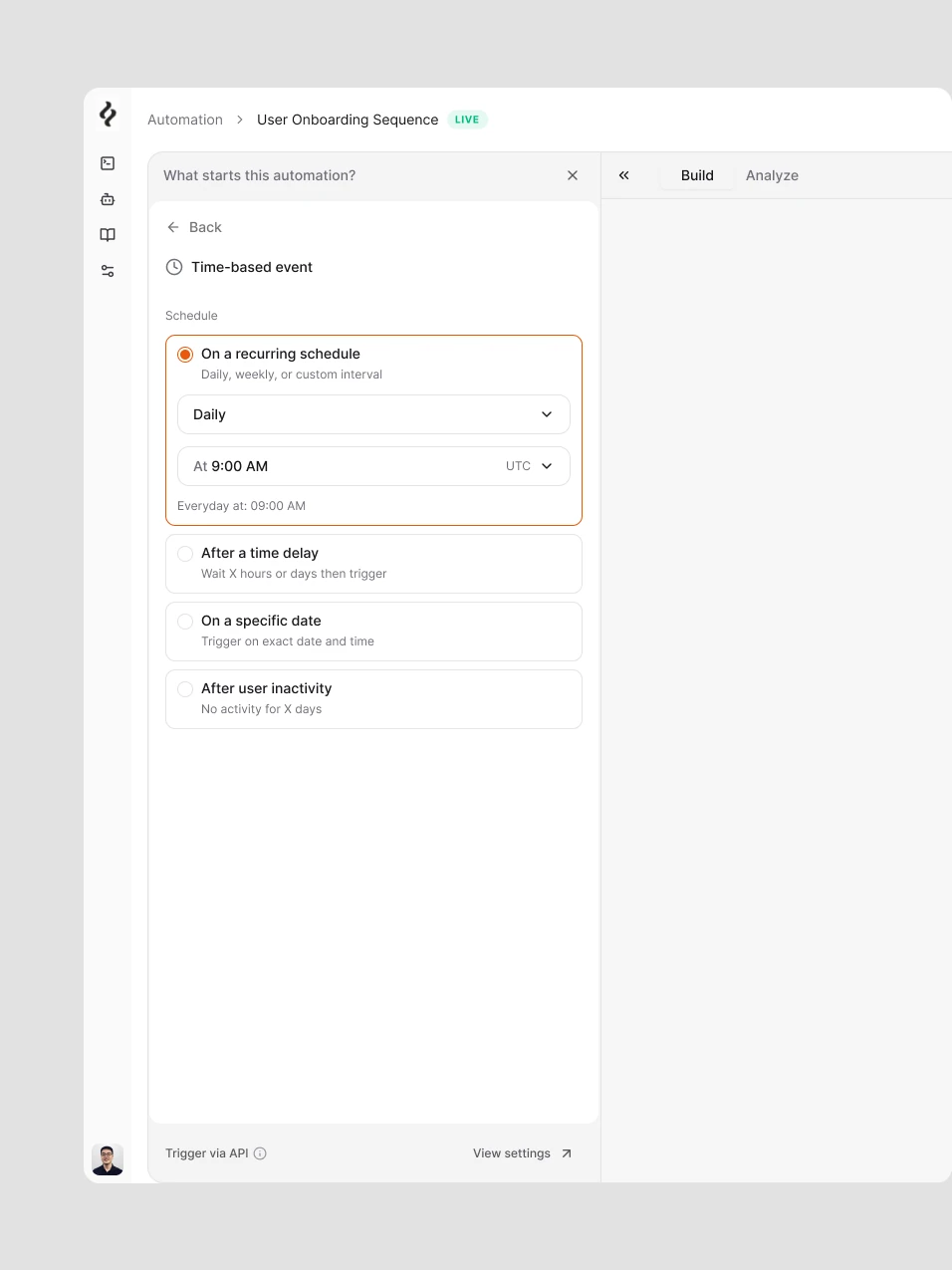Collapse panel with double chevron icon
The height and width of the screenshot is (1270, 952).
pyautogui.click(x=624, y=175)
